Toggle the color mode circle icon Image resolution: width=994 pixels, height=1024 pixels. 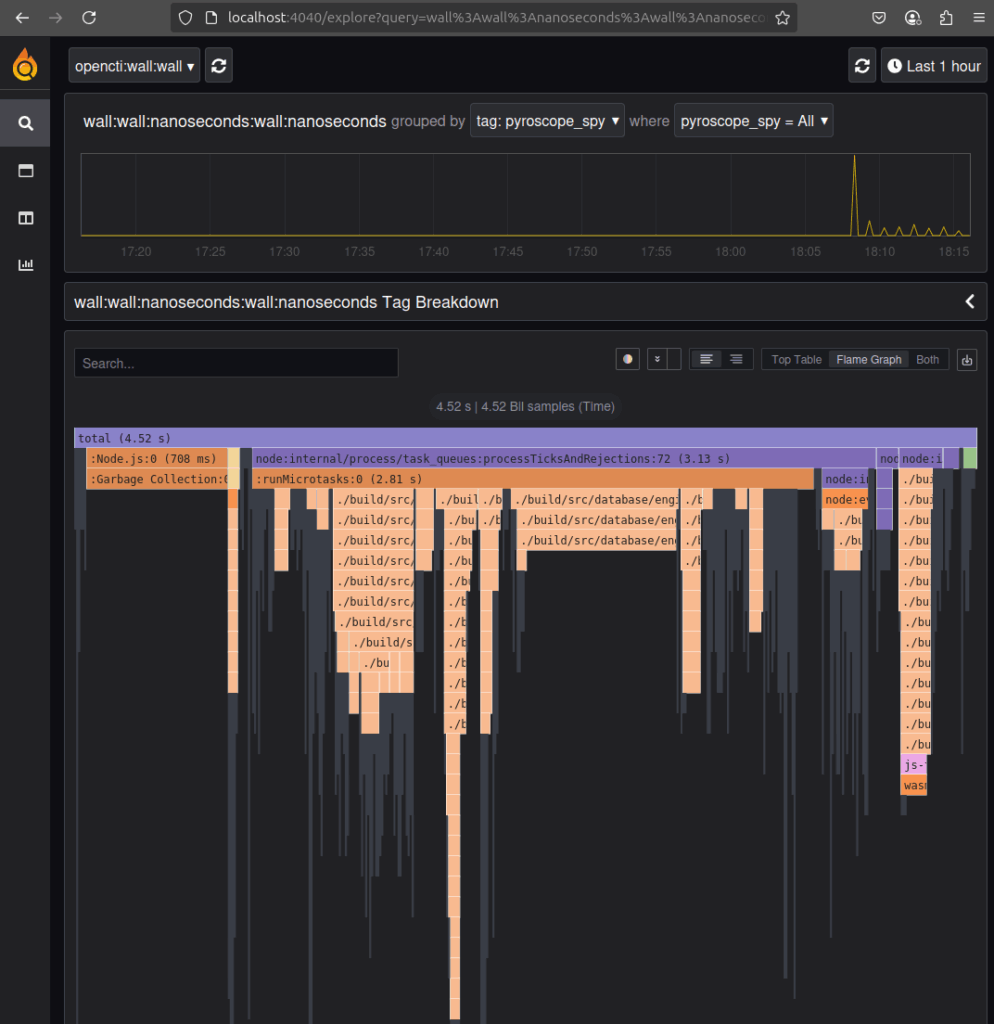pos(627,358)
